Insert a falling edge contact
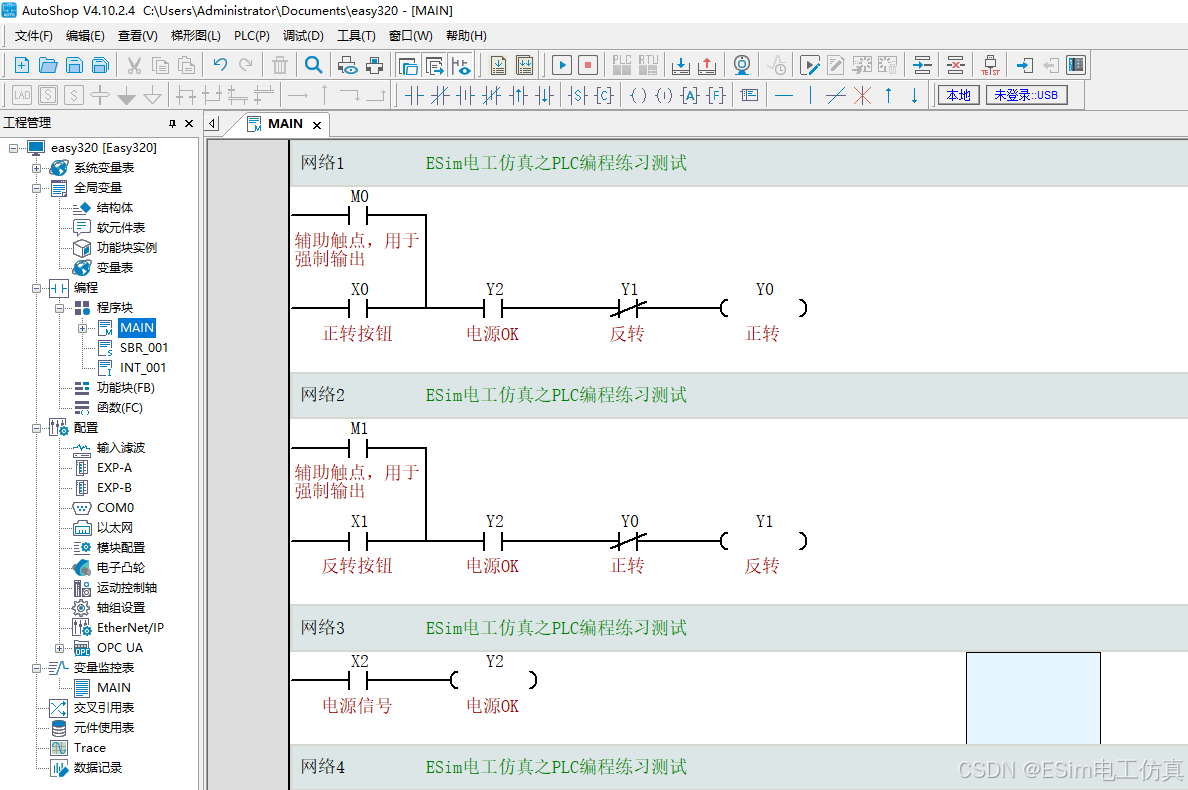Image resolution: width=1188 pixels, height=790 pixels. (x=544, y=95)
